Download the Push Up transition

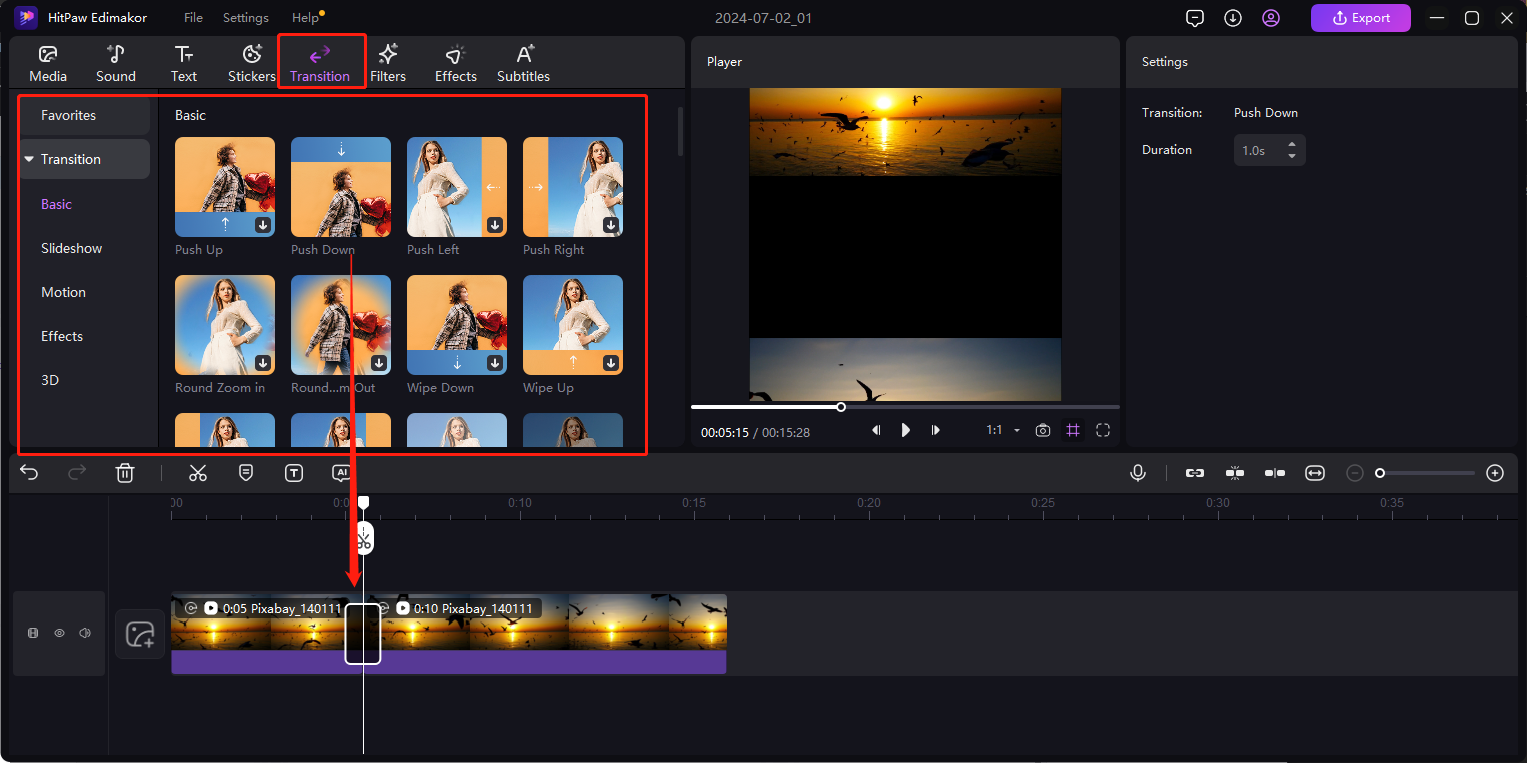point(263,225)
